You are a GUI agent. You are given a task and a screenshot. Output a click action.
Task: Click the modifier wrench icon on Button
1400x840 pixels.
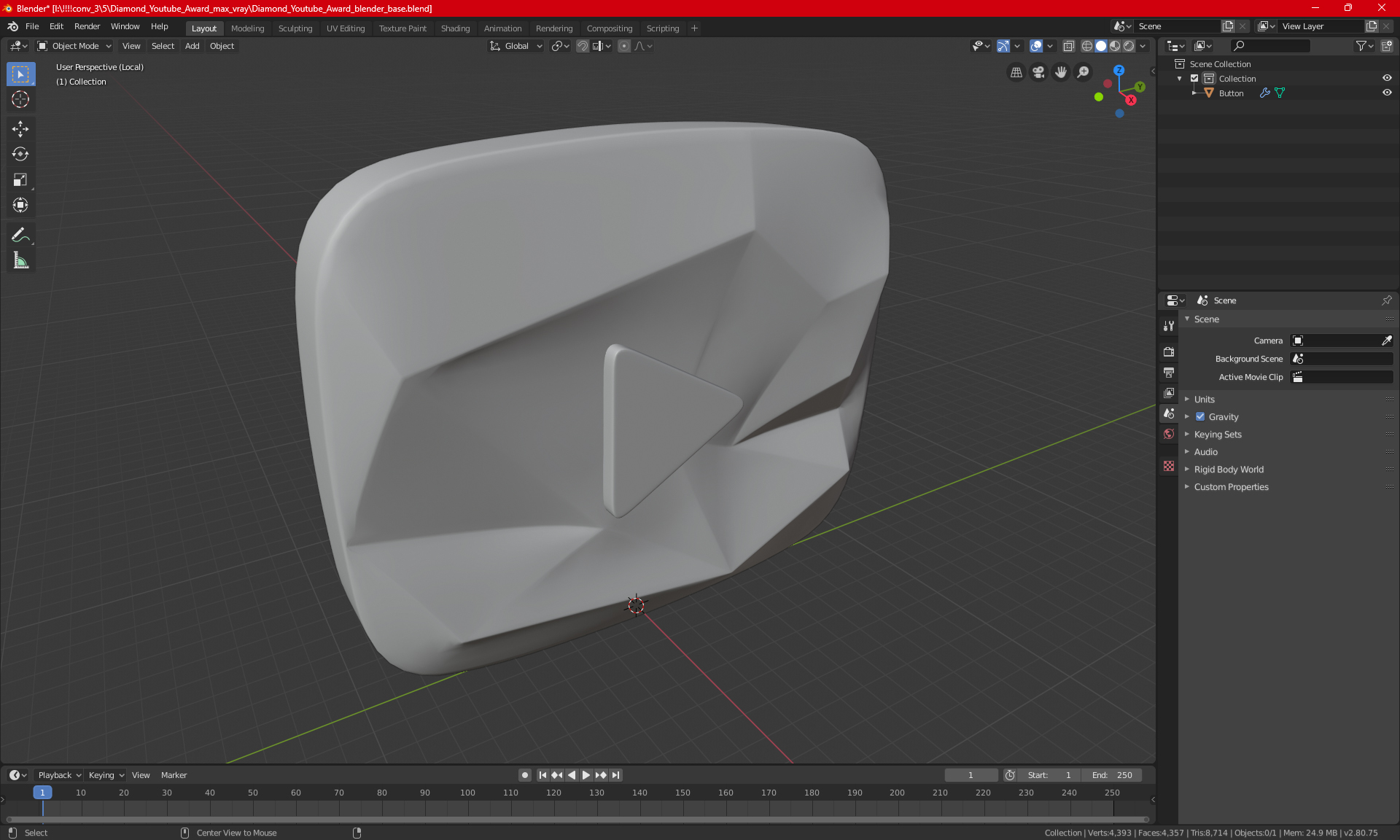click(x=1264, y=93)
